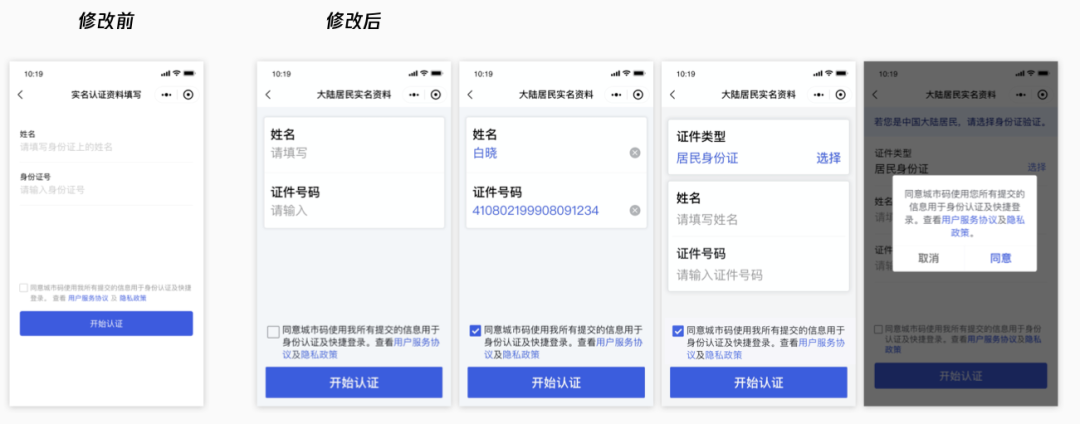Tap 取消 in the consent dialog
Viewport: 1080px width, 424px height.
[x=928, y=259]
